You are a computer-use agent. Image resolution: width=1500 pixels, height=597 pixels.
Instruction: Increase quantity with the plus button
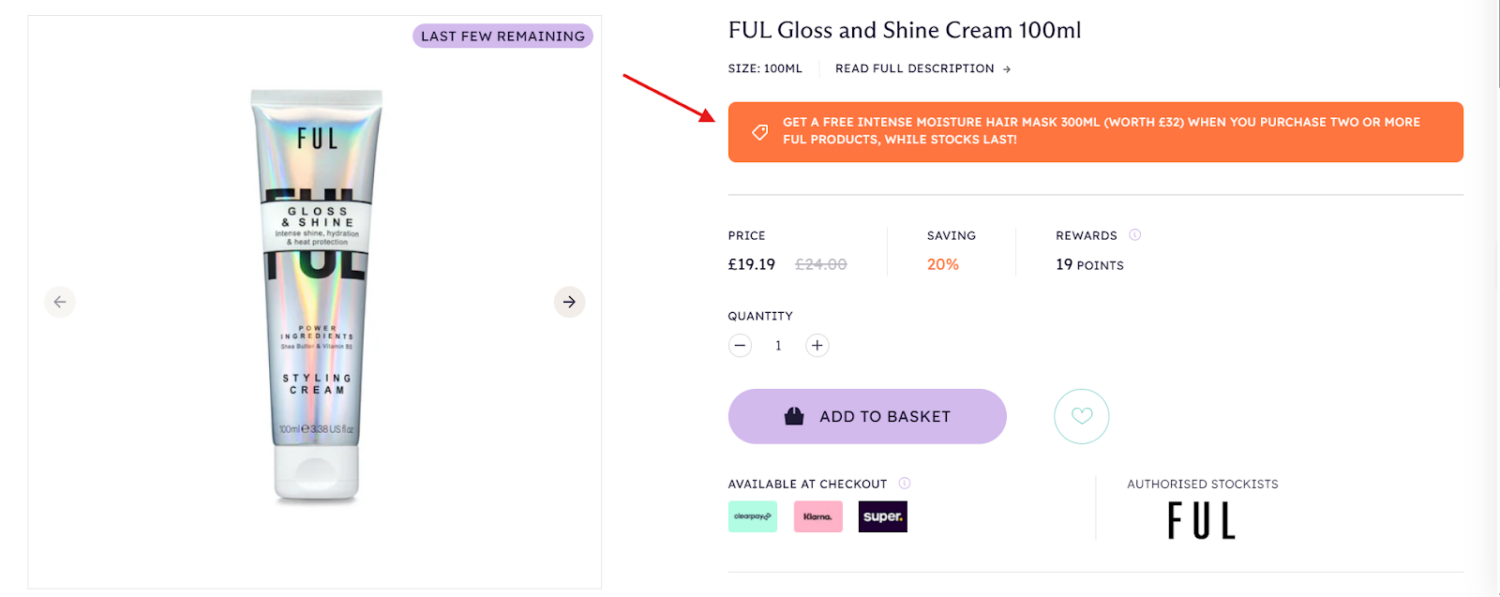pyautogui.click(x=817, y=346)
